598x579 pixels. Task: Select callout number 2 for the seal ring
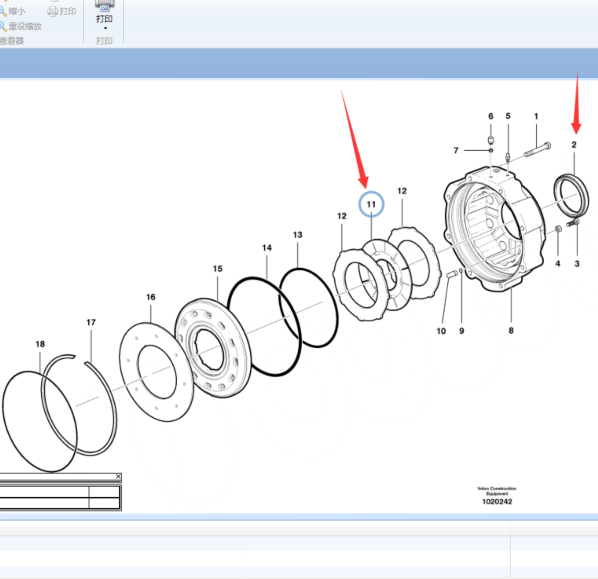(574, 145)
